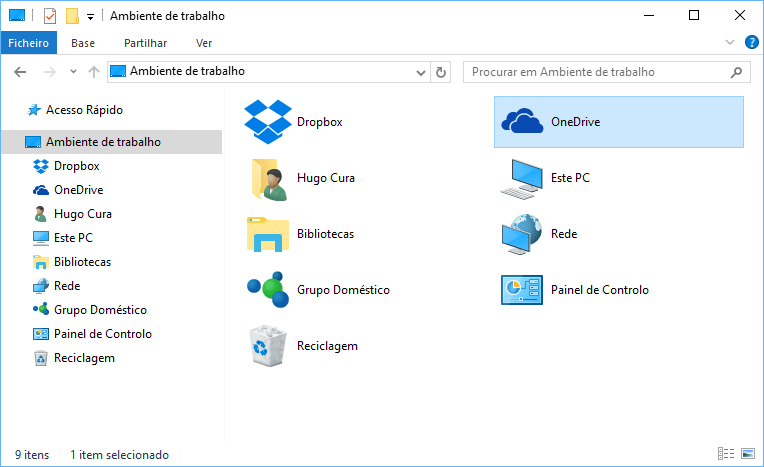Screen dimensions: 764x467
Task: Open the Customize Quick Access Toolbar dropdown
Action: click(90, 17)
